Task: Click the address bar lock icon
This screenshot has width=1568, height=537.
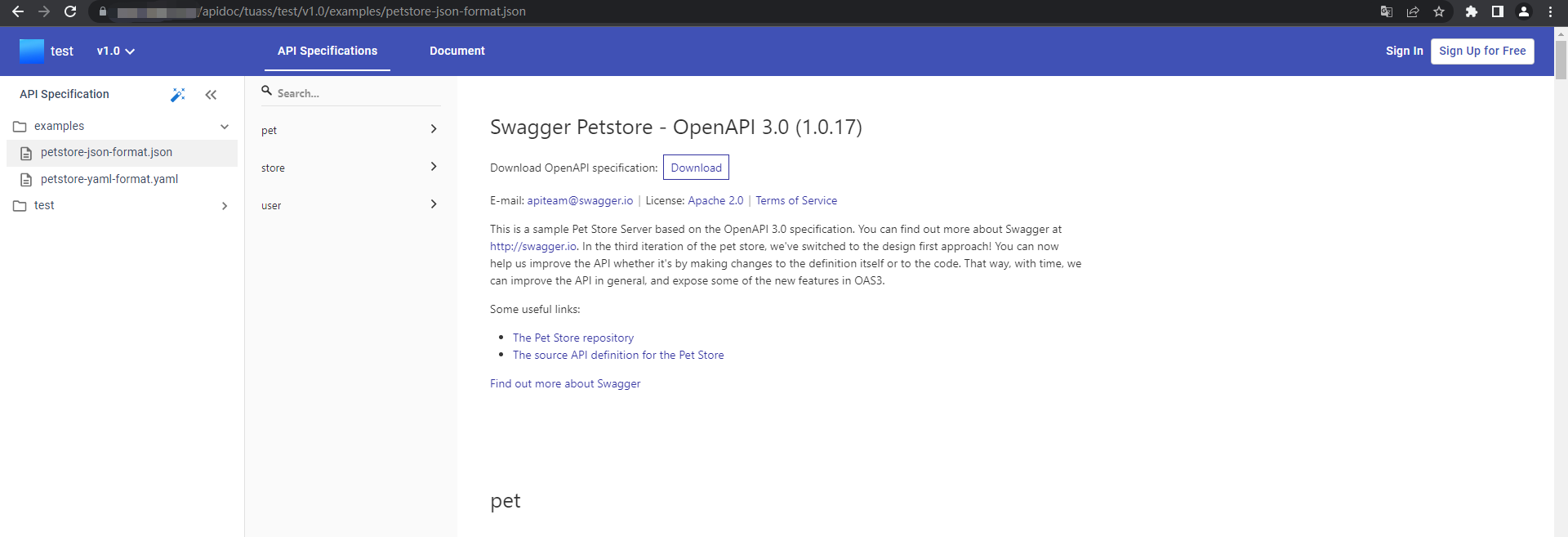Action: tap(102, 11)
